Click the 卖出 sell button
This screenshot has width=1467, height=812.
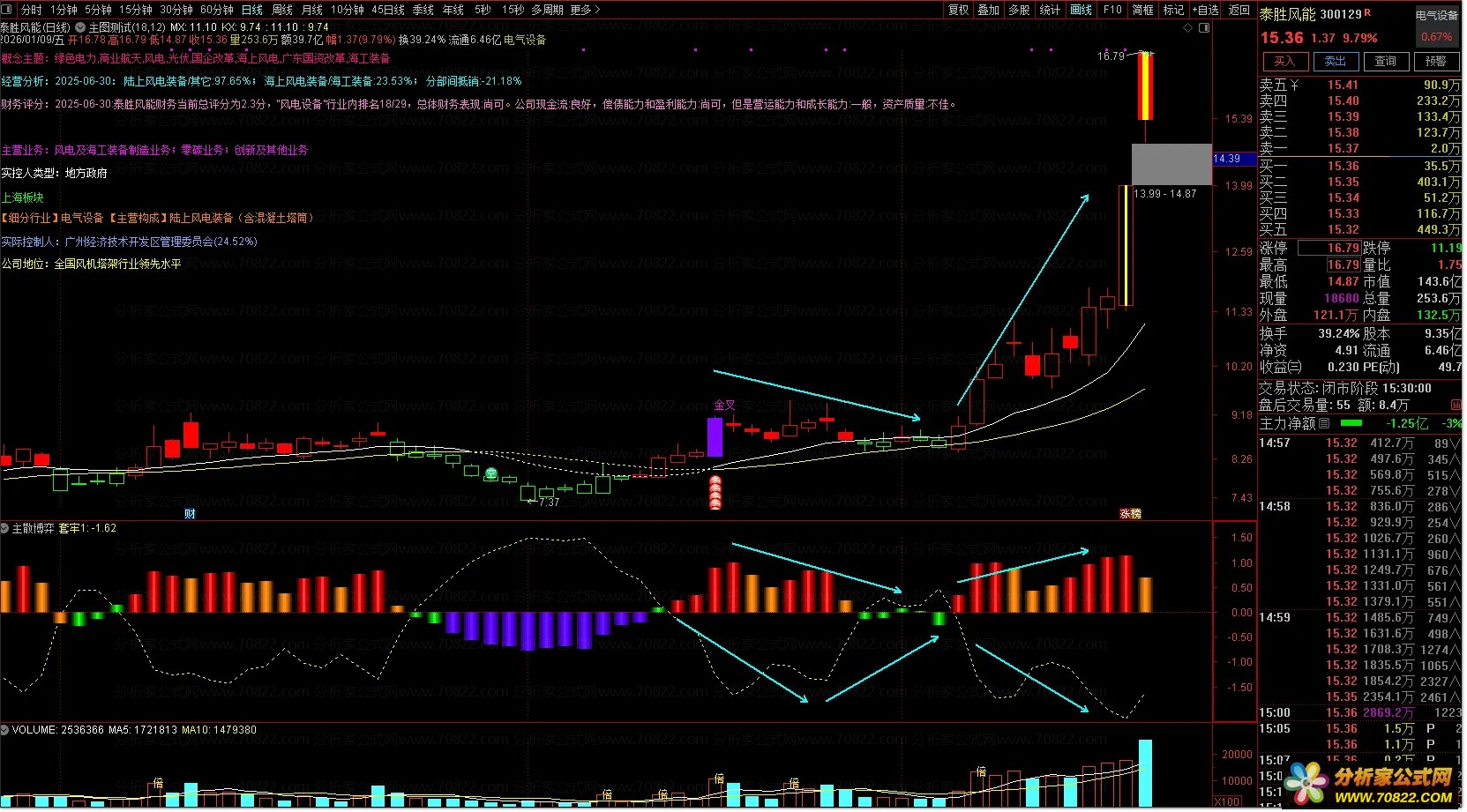1336,62
